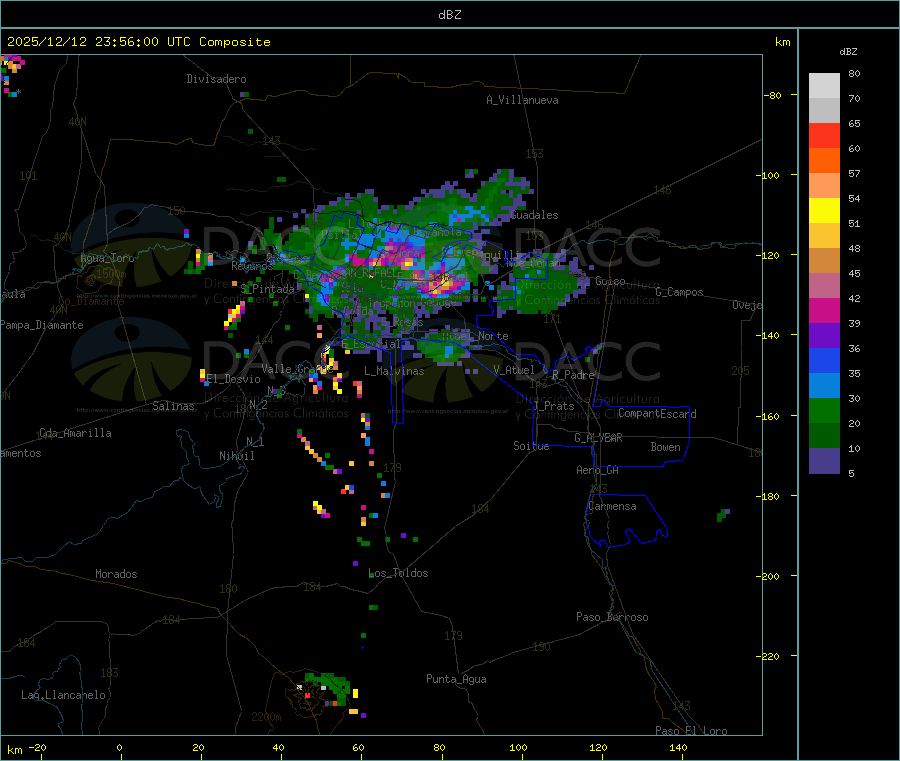Select the J_Prats location label
The width and height of the screenshot is (900, 761).
(x=553, y=406)
